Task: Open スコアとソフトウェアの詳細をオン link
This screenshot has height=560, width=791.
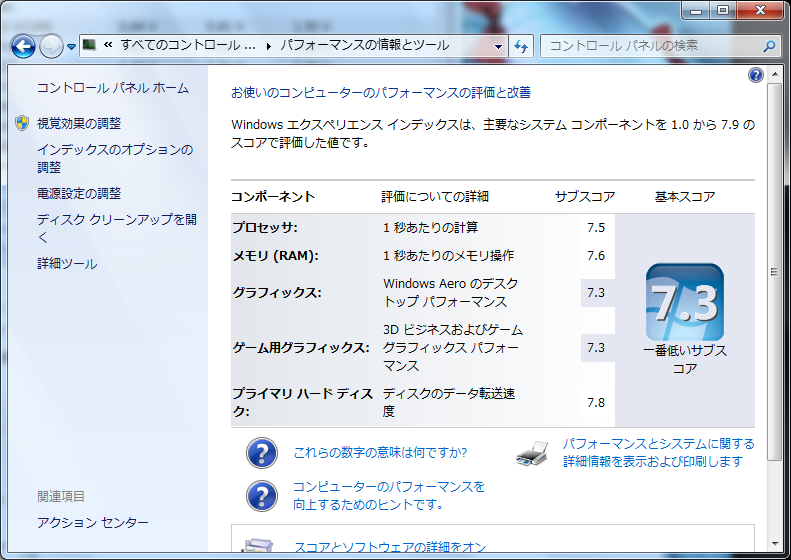Action: (x=390, y=547)
